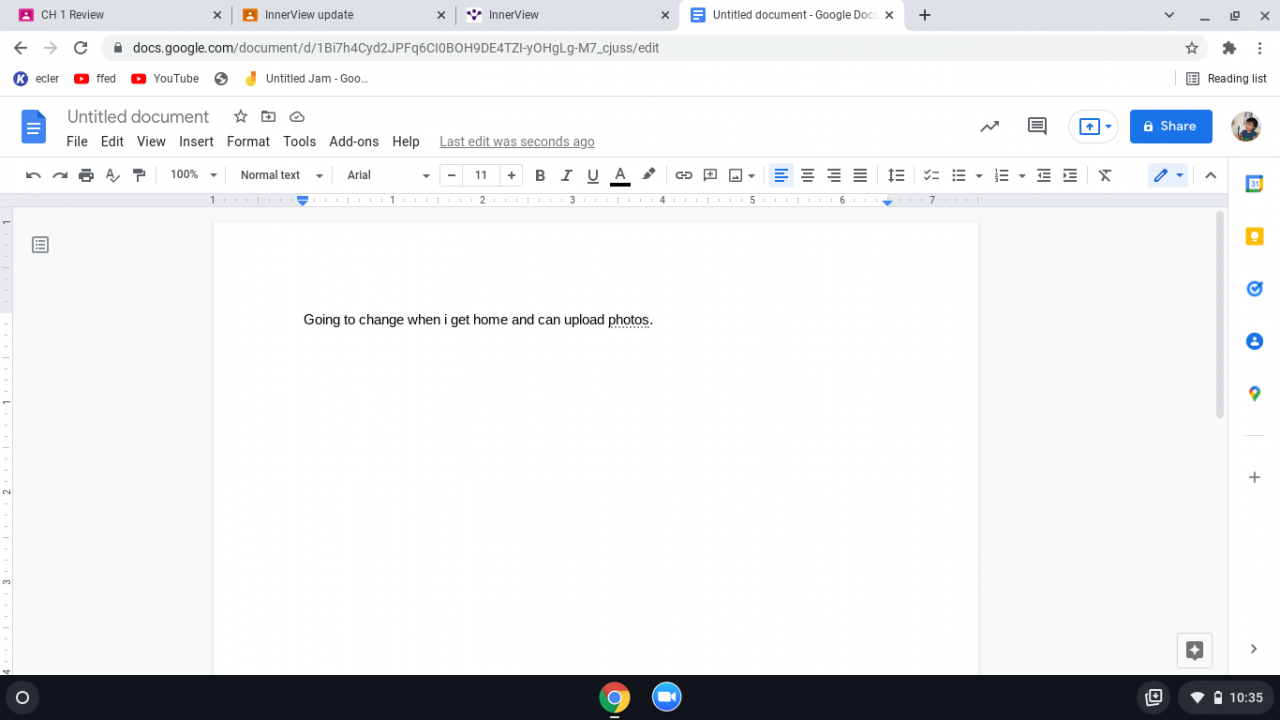Viewport: 1280px width, 720px height.
Task: Open the Arial font dropdown
Action: pos(387,175)
